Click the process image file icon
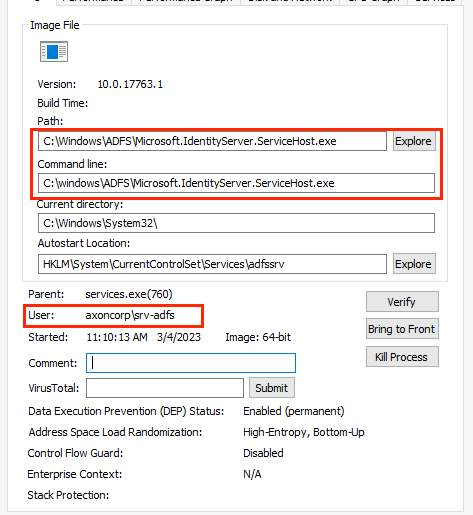The height and width of the screenshot is (515, 473). click(x=54, y=52)
